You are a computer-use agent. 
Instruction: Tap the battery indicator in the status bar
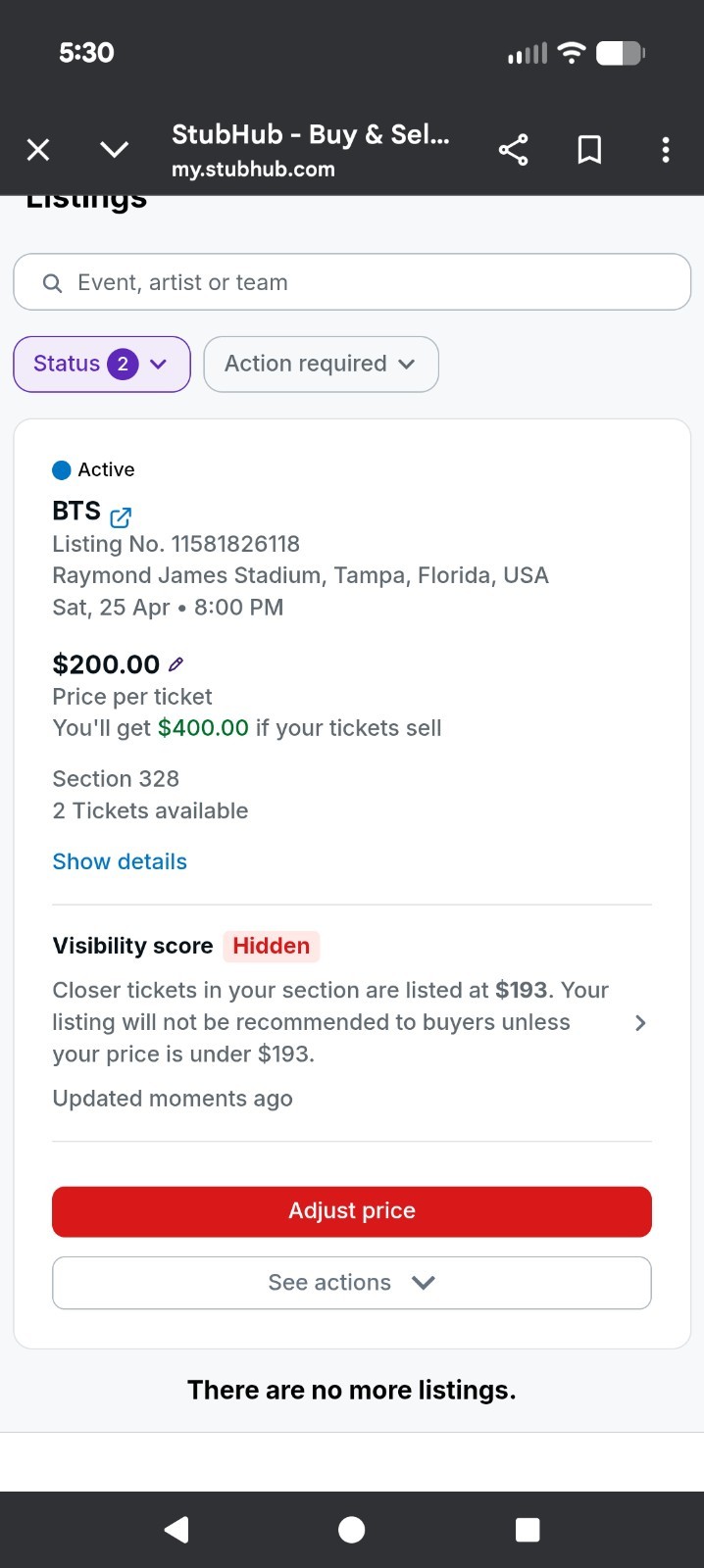click(622, 52)
